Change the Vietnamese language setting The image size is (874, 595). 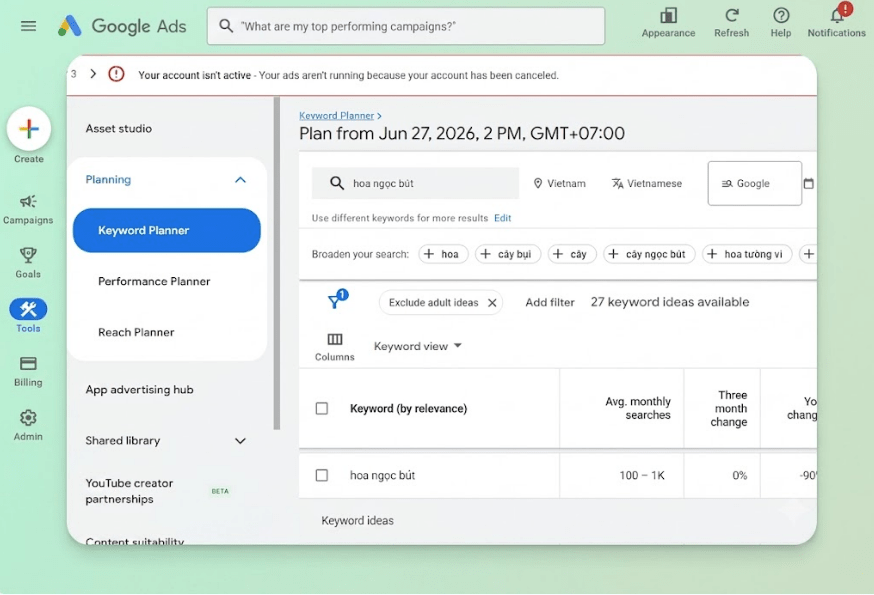point(647,183)
